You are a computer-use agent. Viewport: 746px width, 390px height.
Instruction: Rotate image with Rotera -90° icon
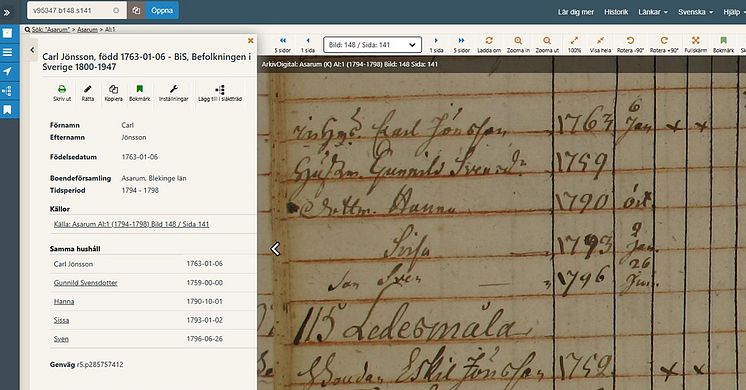[x=630, y=45]
